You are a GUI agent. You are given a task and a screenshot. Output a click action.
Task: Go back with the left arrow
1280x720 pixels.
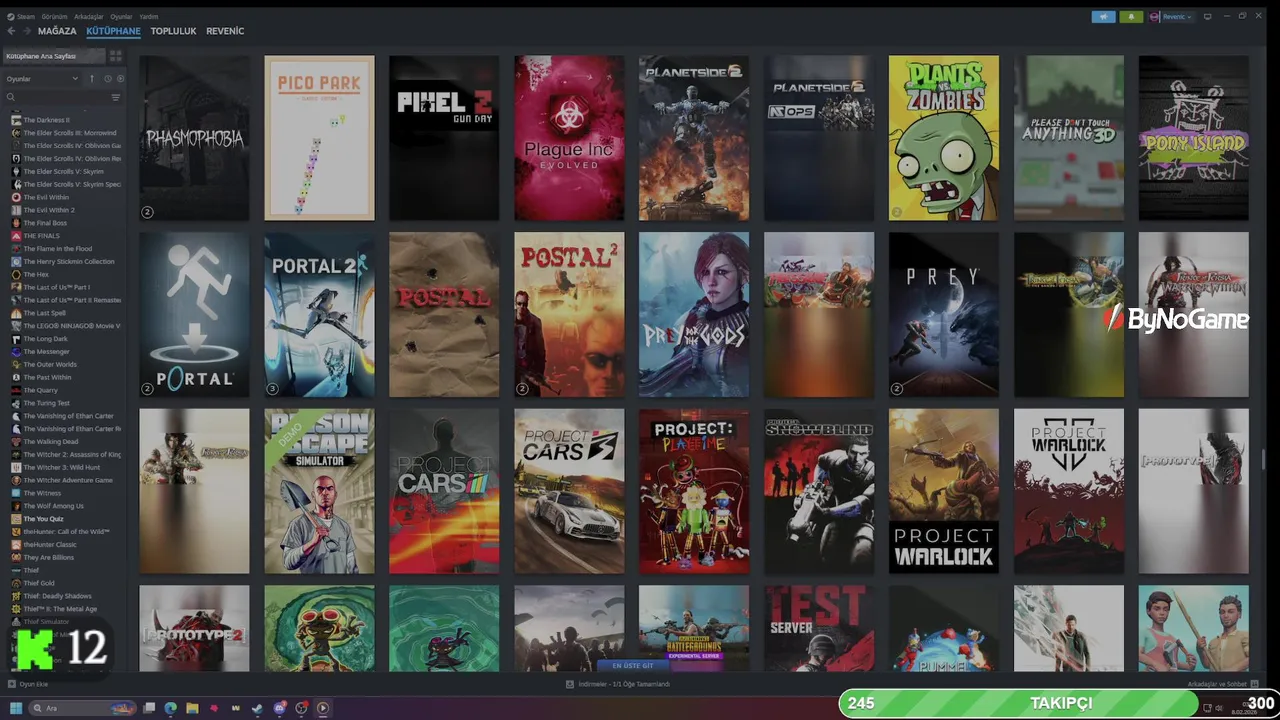tap(11, 31)
